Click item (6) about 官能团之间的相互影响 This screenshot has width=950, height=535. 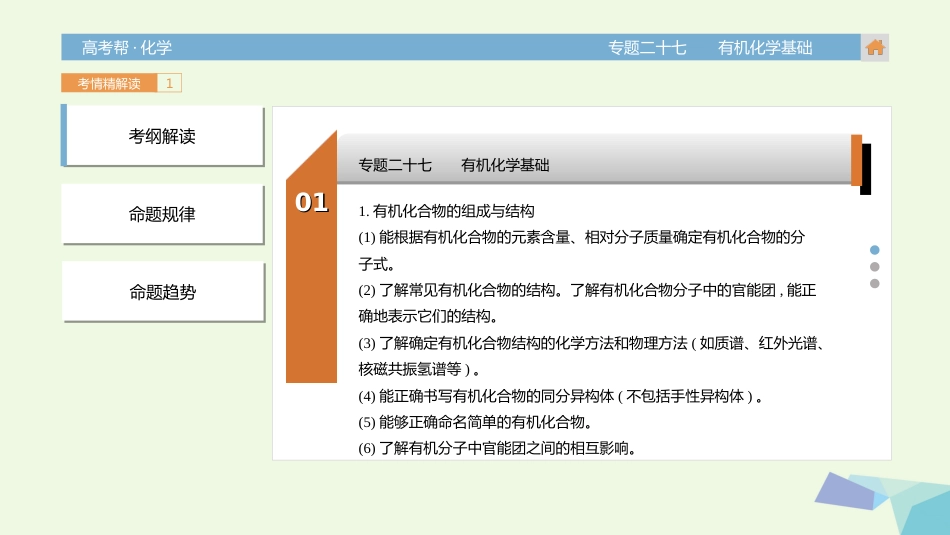[497, 448]
